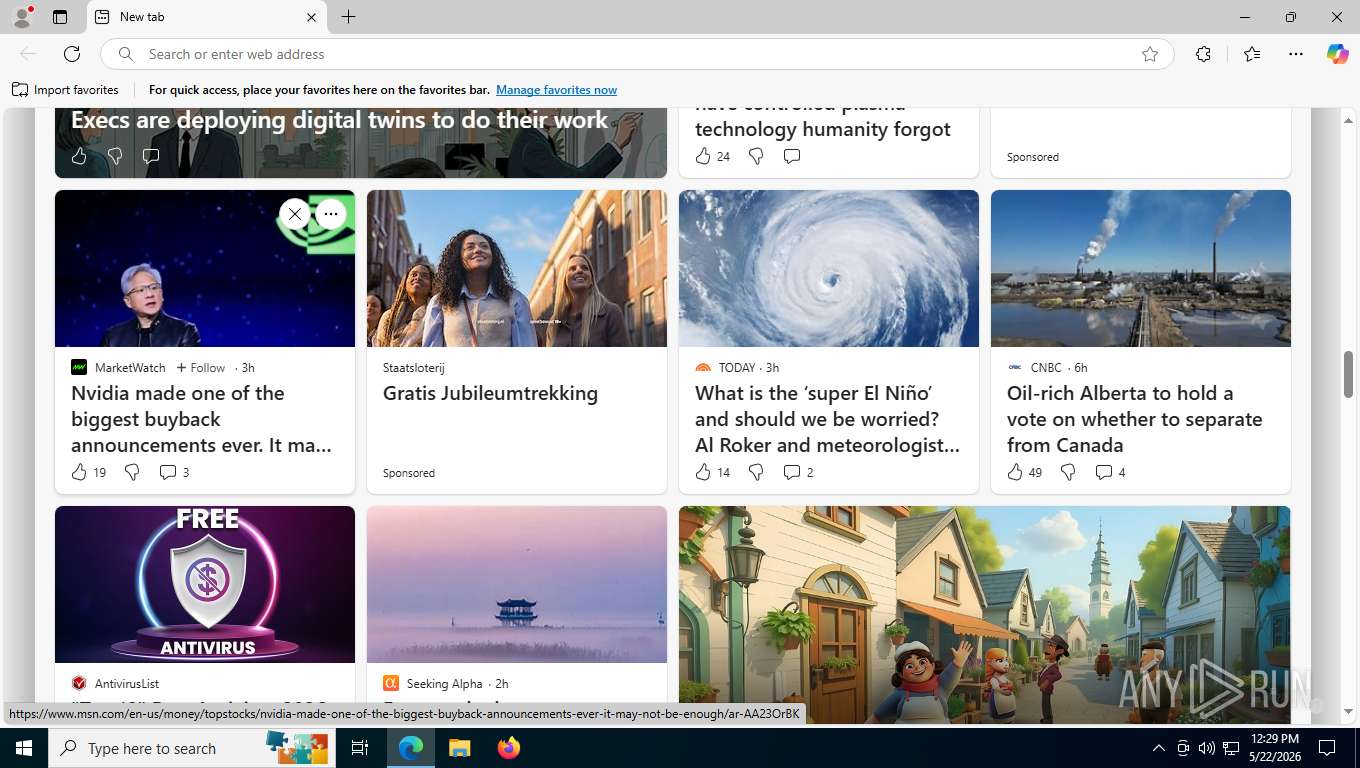Dislike the digital twins story
Image resolution: width=1360 pixels, height=768 pixels.
[115, 156]
